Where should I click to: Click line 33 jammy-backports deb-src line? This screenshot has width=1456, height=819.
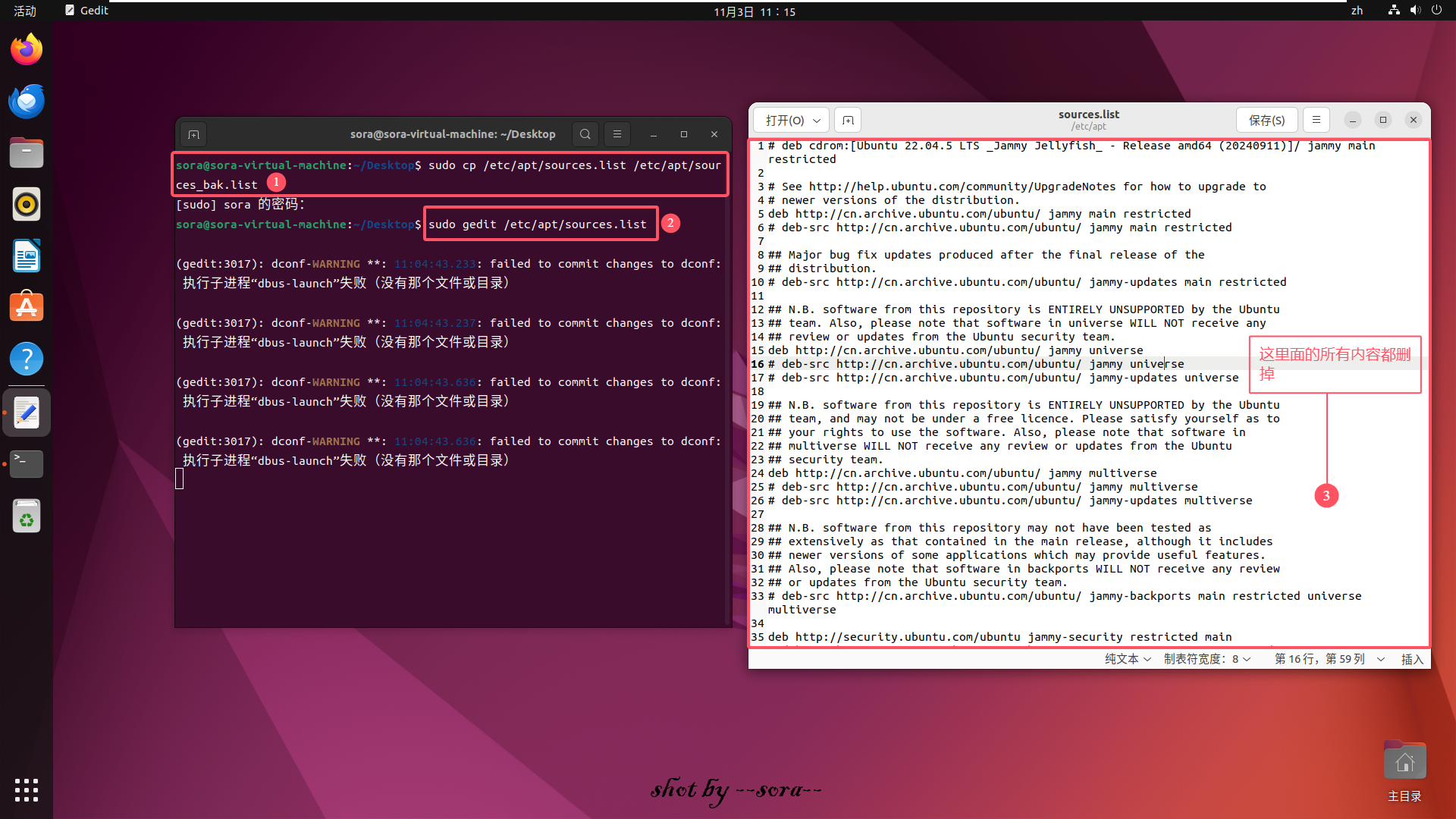(x=1065, y=603)
